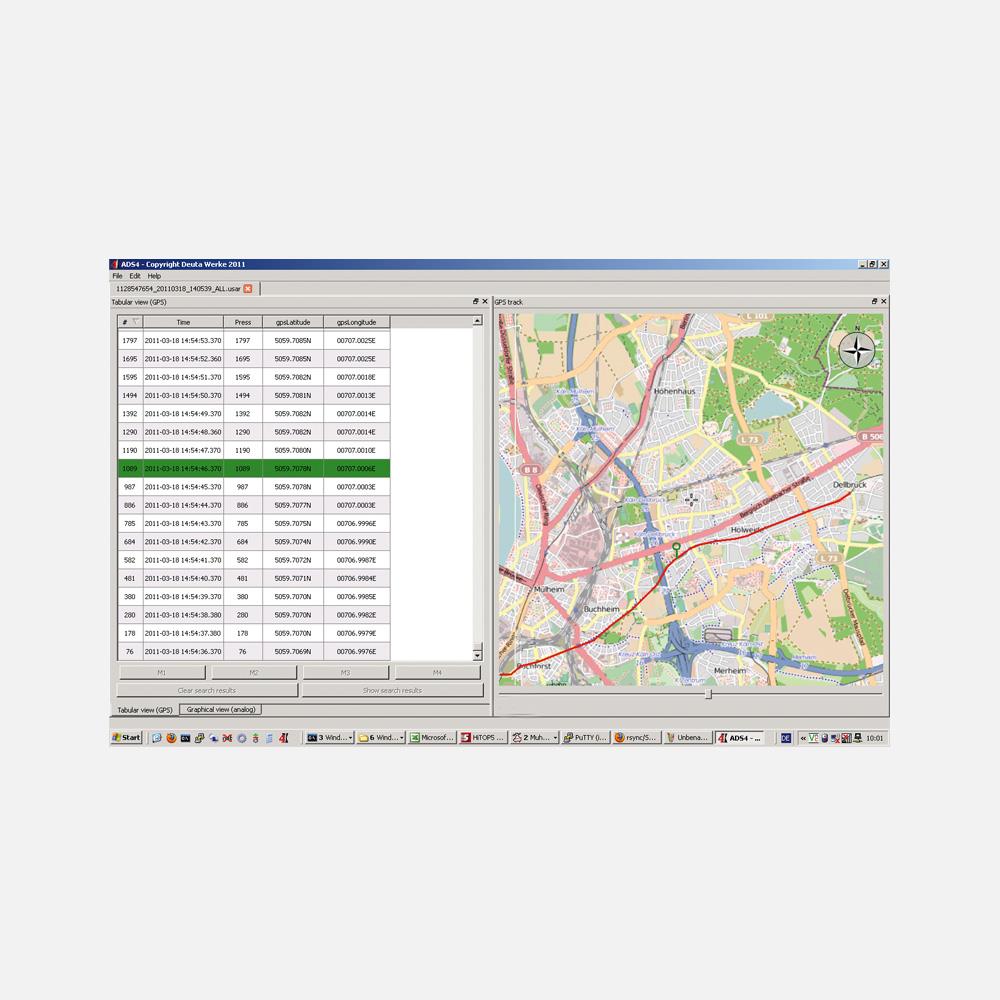This screenshot has width=1000, height=1000.
Task: Click longitude cell 00706.9979E
Action: tap(357, 633)
